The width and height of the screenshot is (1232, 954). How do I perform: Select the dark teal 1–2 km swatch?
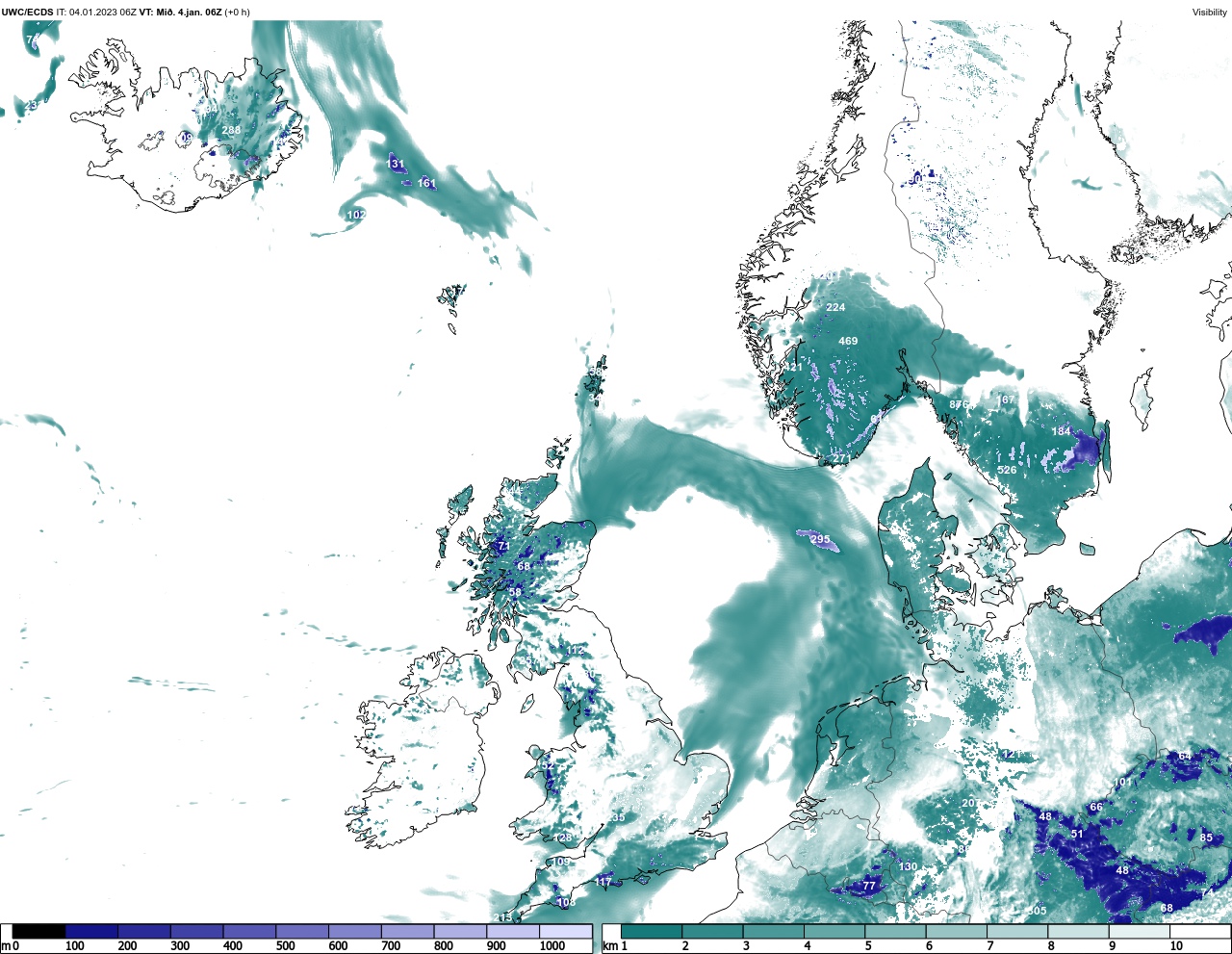[x=652, y=932]
